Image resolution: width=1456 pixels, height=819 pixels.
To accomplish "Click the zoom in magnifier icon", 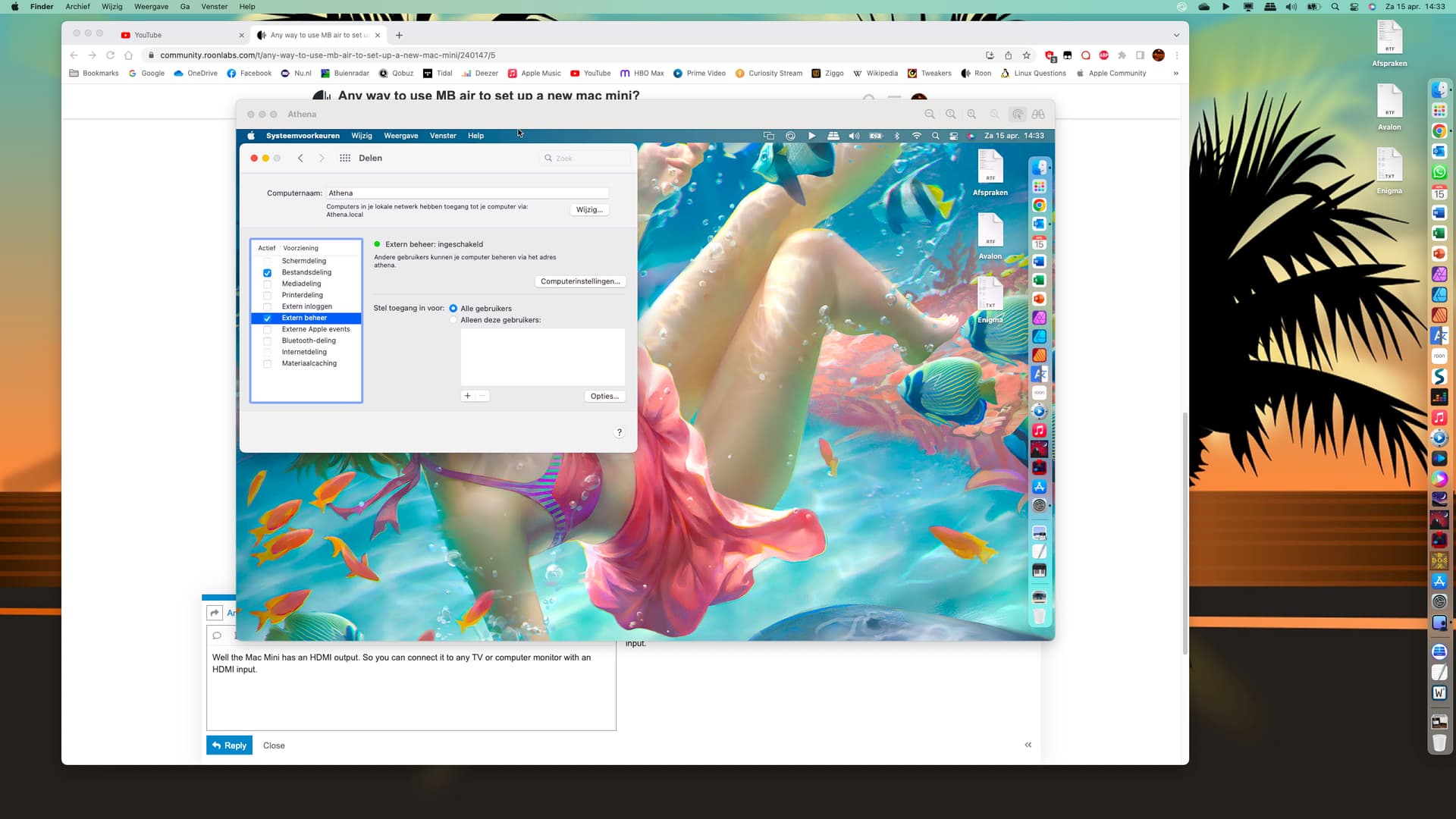I will coord(971,115).
